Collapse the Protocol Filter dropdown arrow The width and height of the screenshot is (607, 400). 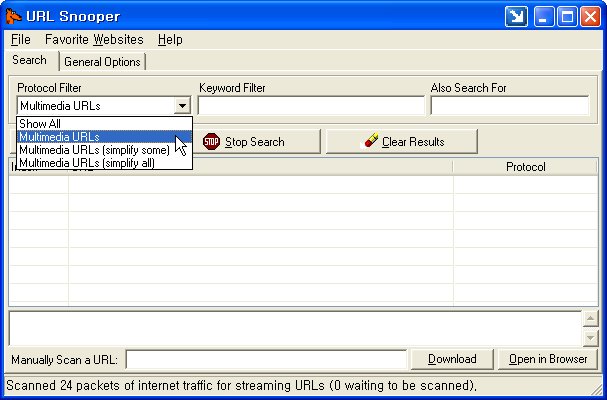pyautogui.click(x=182, y=105)
